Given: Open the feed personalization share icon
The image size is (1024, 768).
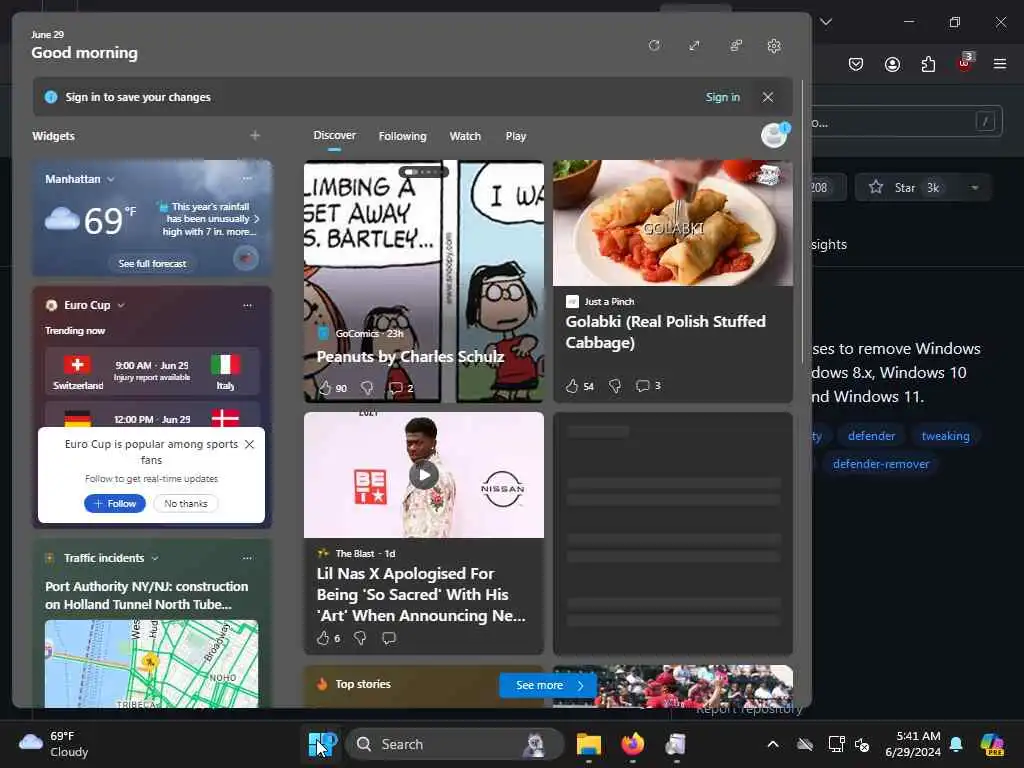Looking at the screenshot, I should [x=736, y=46].
